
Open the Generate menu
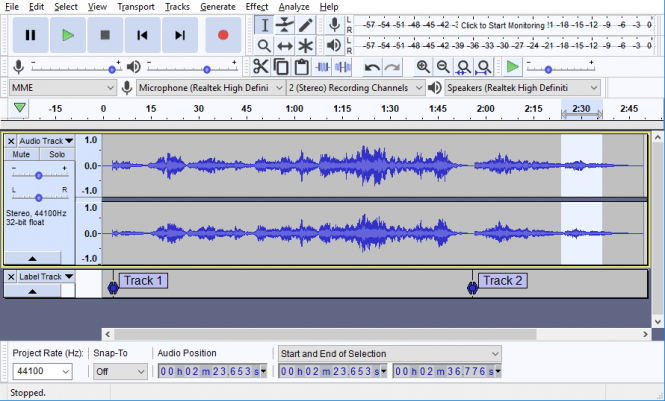218,7
